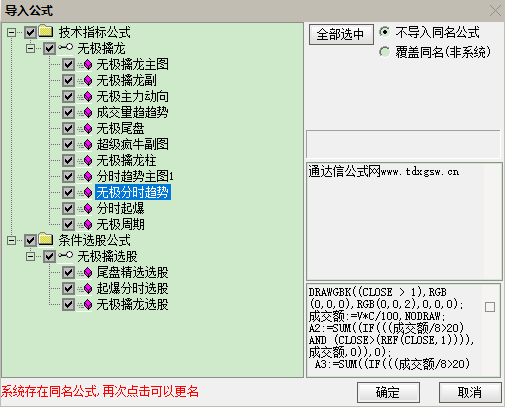The image size is (505, 407).
Task: Collapse the 技术指标公式 tree node
Action: click(11, 32)
